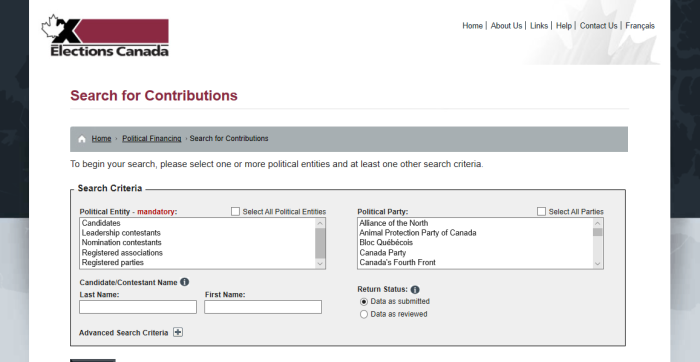
Task: Click Political Entity list down arrow
Action: coord(320,264)
